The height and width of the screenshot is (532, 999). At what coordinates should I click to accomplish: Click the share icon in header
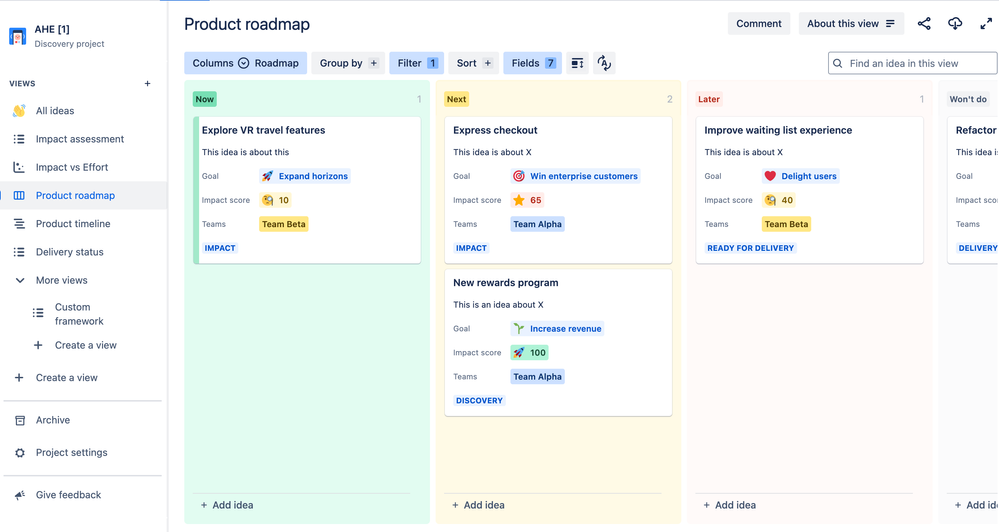[x=924, y=24]
